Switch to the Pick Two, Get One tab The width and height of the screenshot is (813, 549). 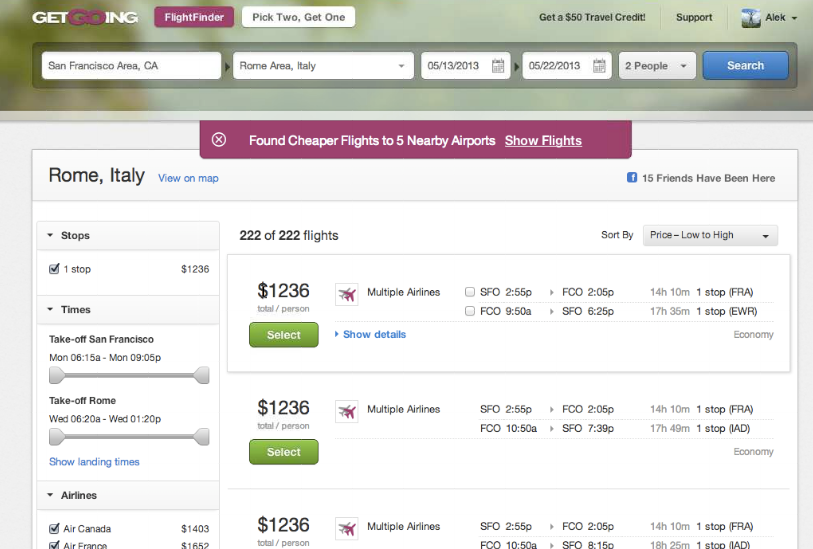(x=298, y=17)
